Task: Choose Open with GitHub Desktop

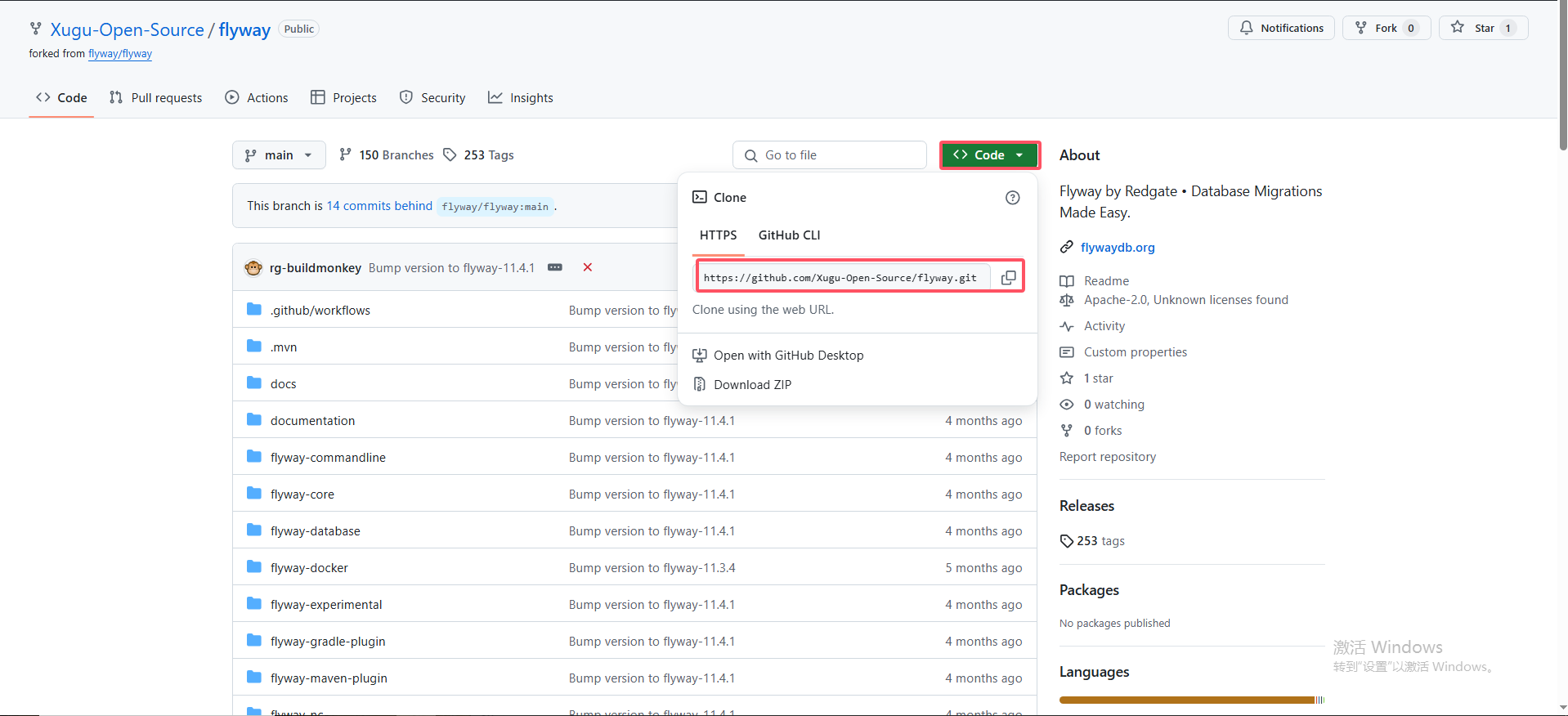Action: coord(788,356)
